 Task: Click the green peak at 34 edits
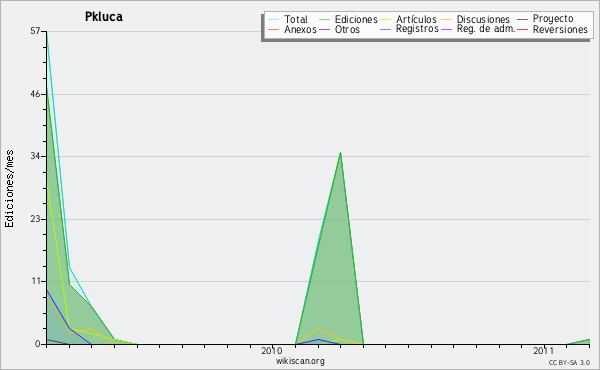tap(340, 153)
